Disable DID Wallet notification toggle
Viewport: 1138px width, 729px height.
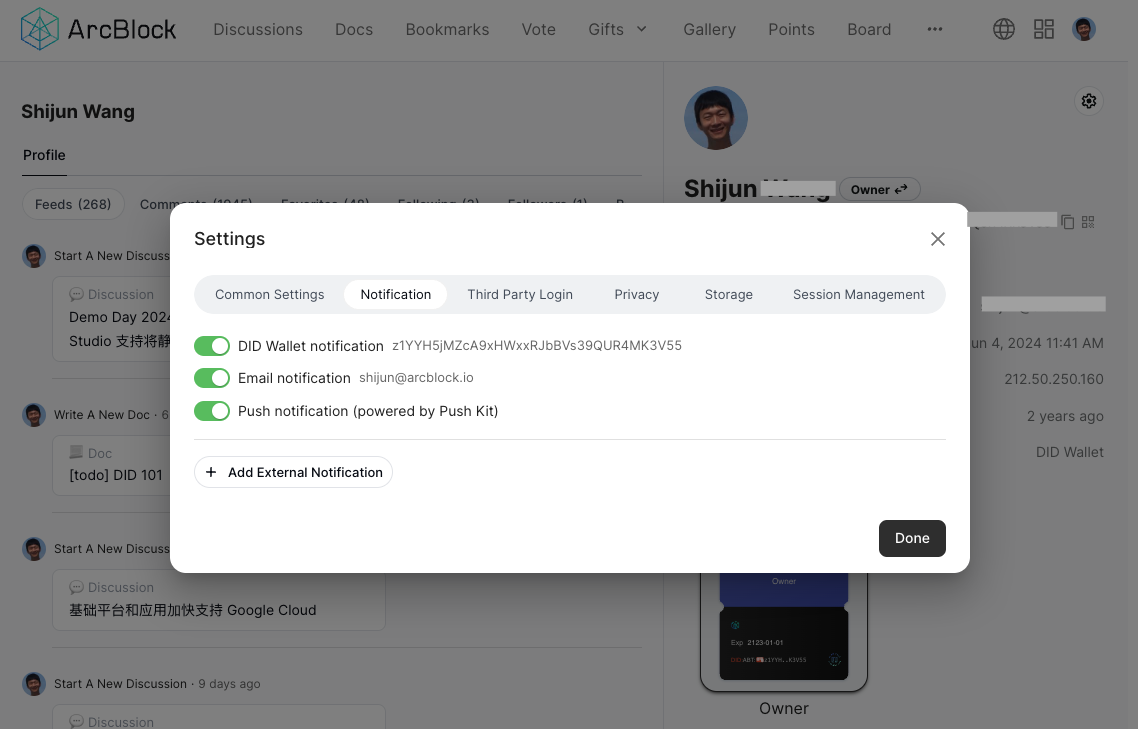212,346
